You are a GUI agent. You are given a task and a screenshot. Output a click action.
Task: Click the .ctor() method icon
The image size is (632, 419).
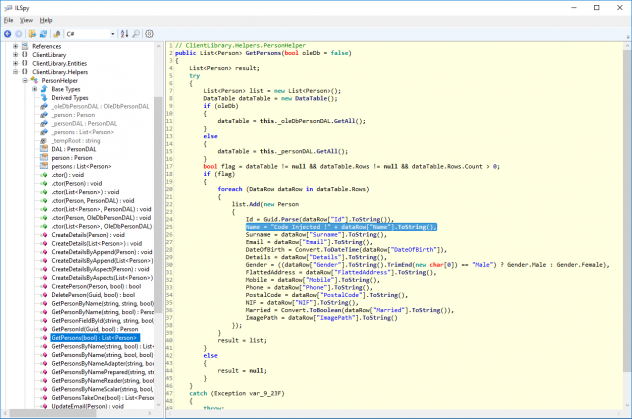(x=44, y=175)
